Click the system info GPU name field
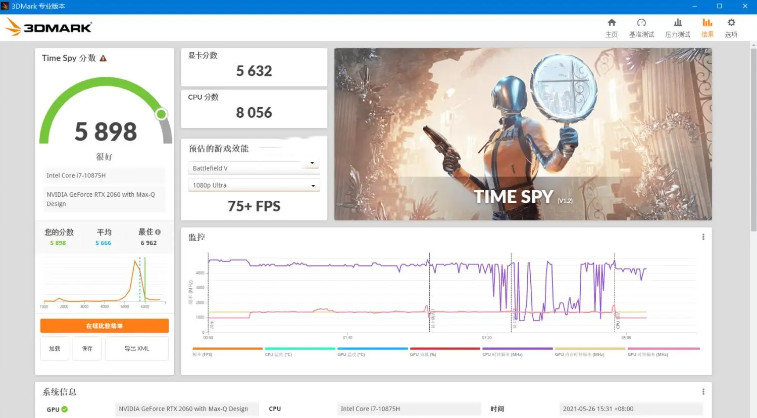Viewport: 757px width, 418px height. coord(187,409)
